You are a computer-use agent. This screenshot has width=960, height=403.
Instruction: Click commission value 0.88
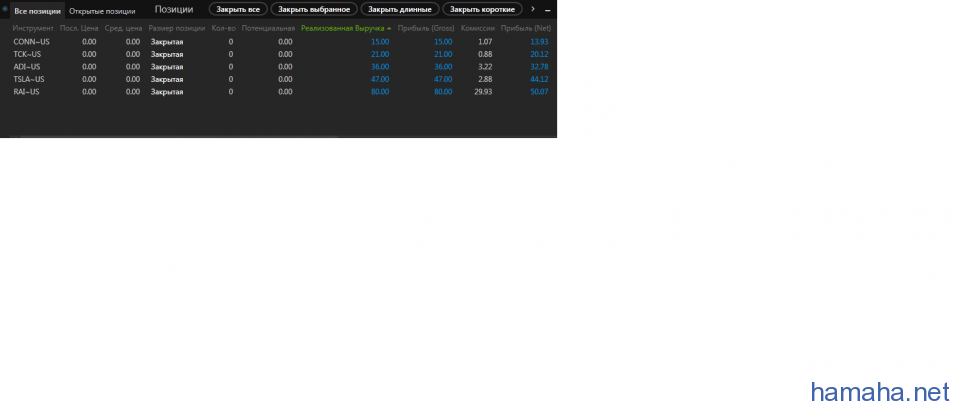pyautogui.click(x=485, y=54)
